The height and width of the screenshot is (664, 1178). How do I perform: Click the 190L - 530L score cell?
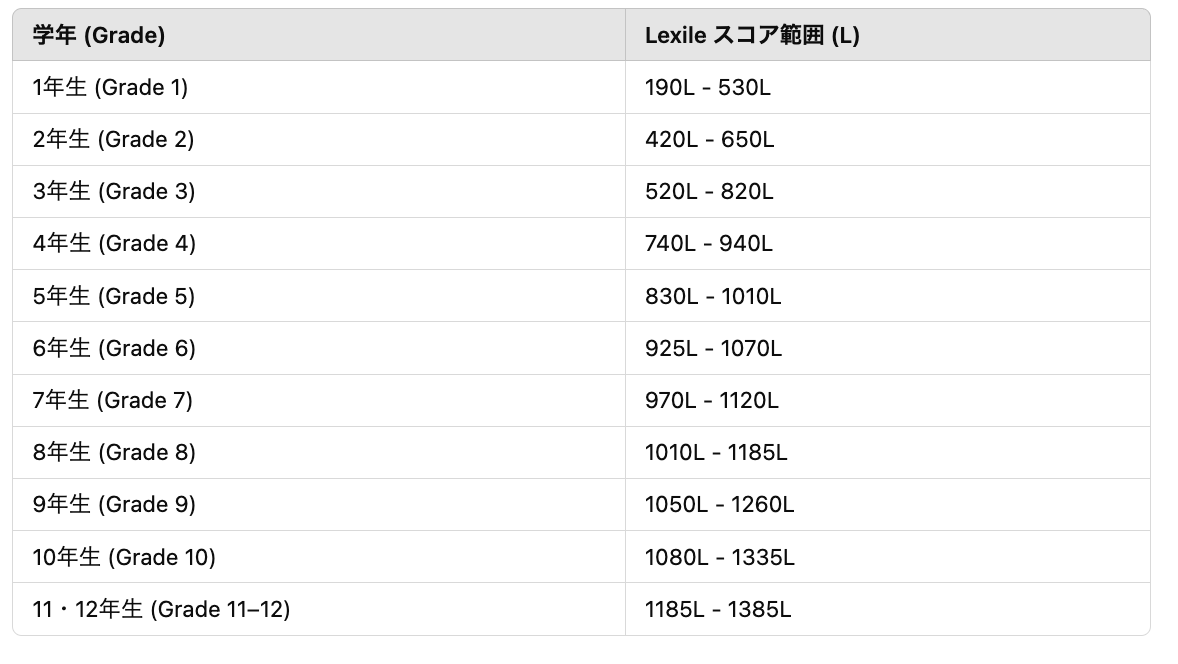click(708, 88)
